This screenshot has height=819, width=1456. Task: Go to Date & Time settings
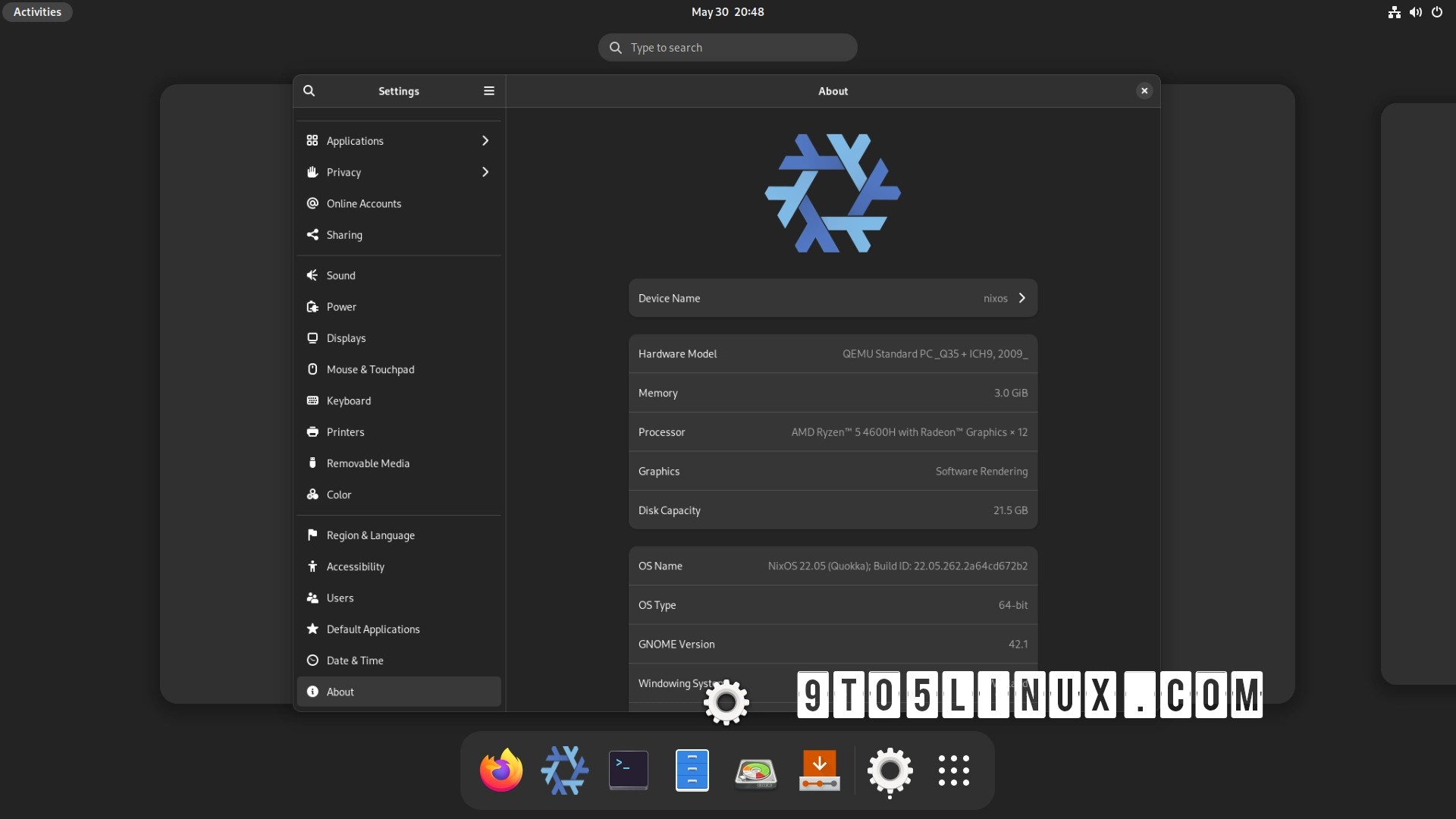tap(398, 661)
